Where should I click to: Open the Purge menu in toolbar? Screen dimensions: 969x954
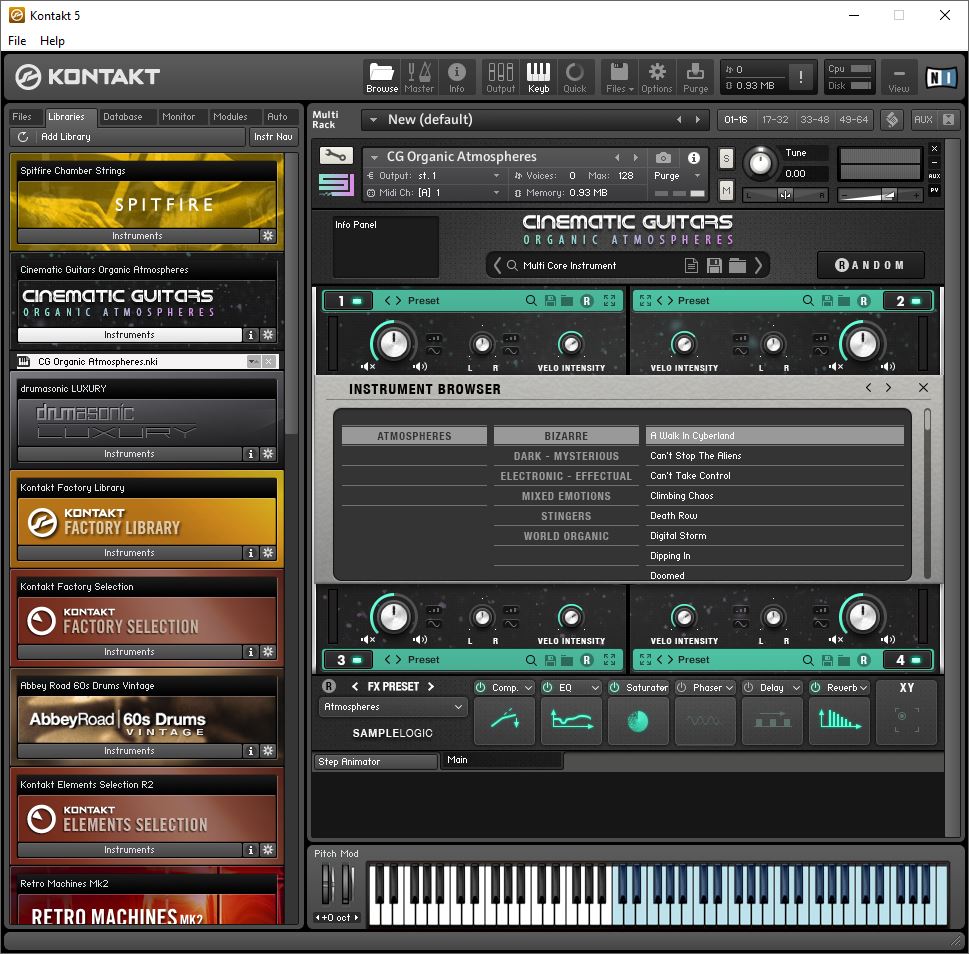pos(695,77)
